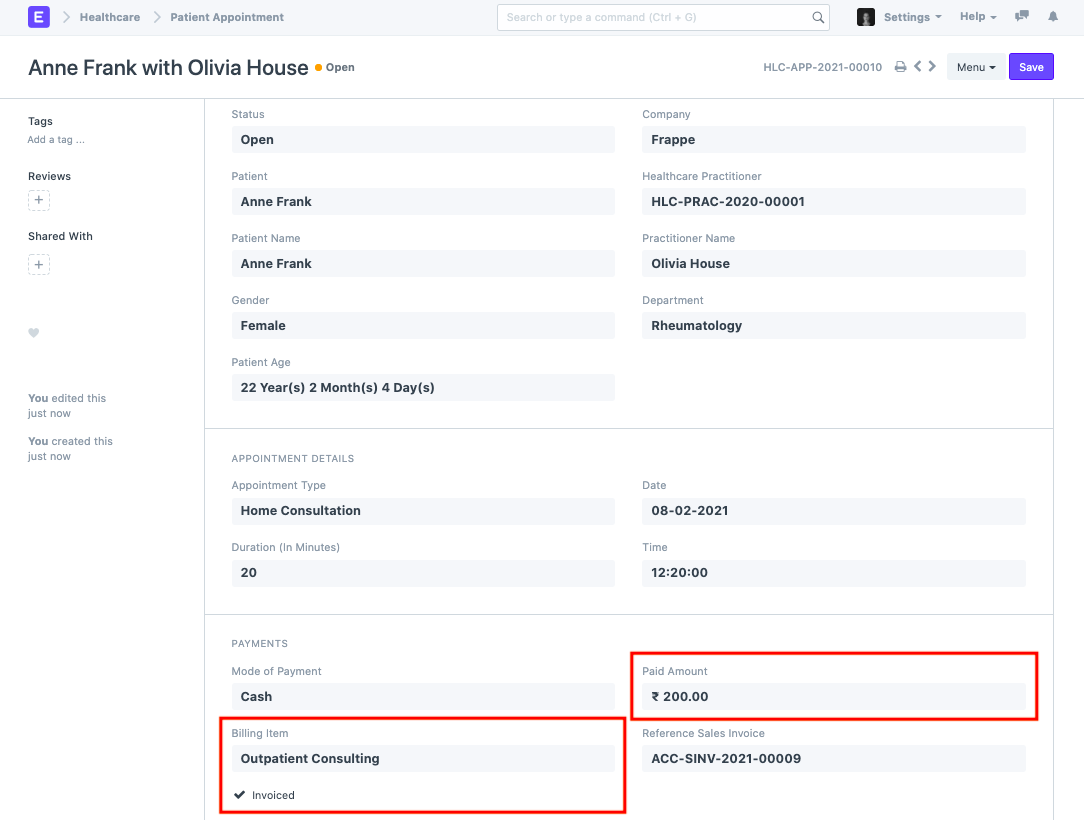
Task: Open the notifications bell
Action: pyautogui.click(x=1052, y=17)
